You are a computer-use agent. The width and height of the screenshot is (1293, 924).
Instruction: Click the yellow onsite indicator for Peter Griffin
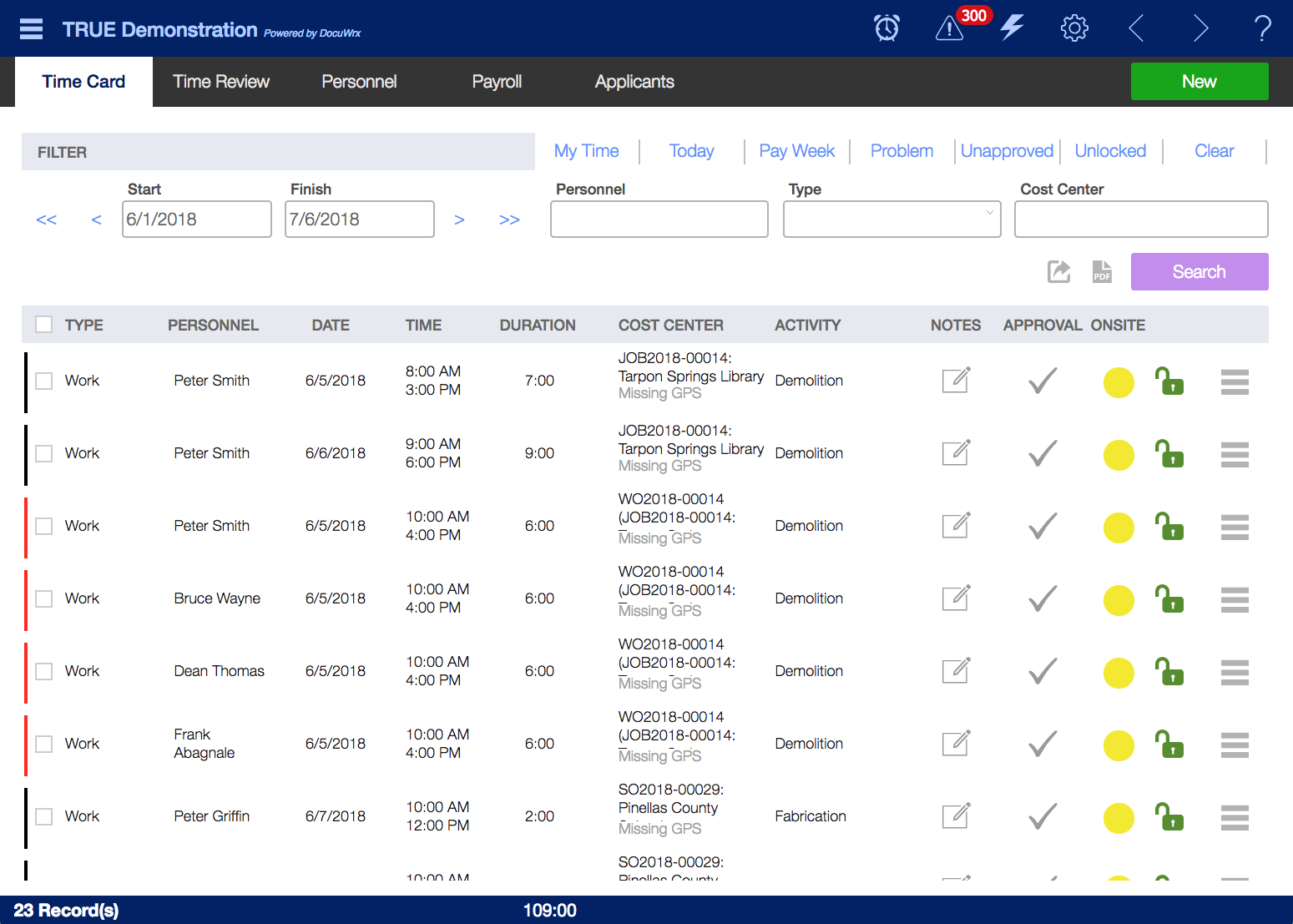click(x=1119, y=817)
